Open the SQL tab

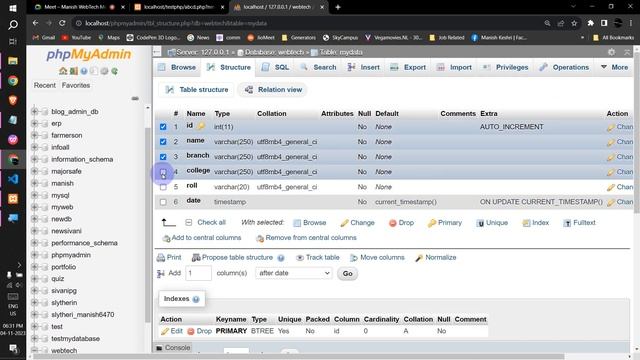(275, 67)
